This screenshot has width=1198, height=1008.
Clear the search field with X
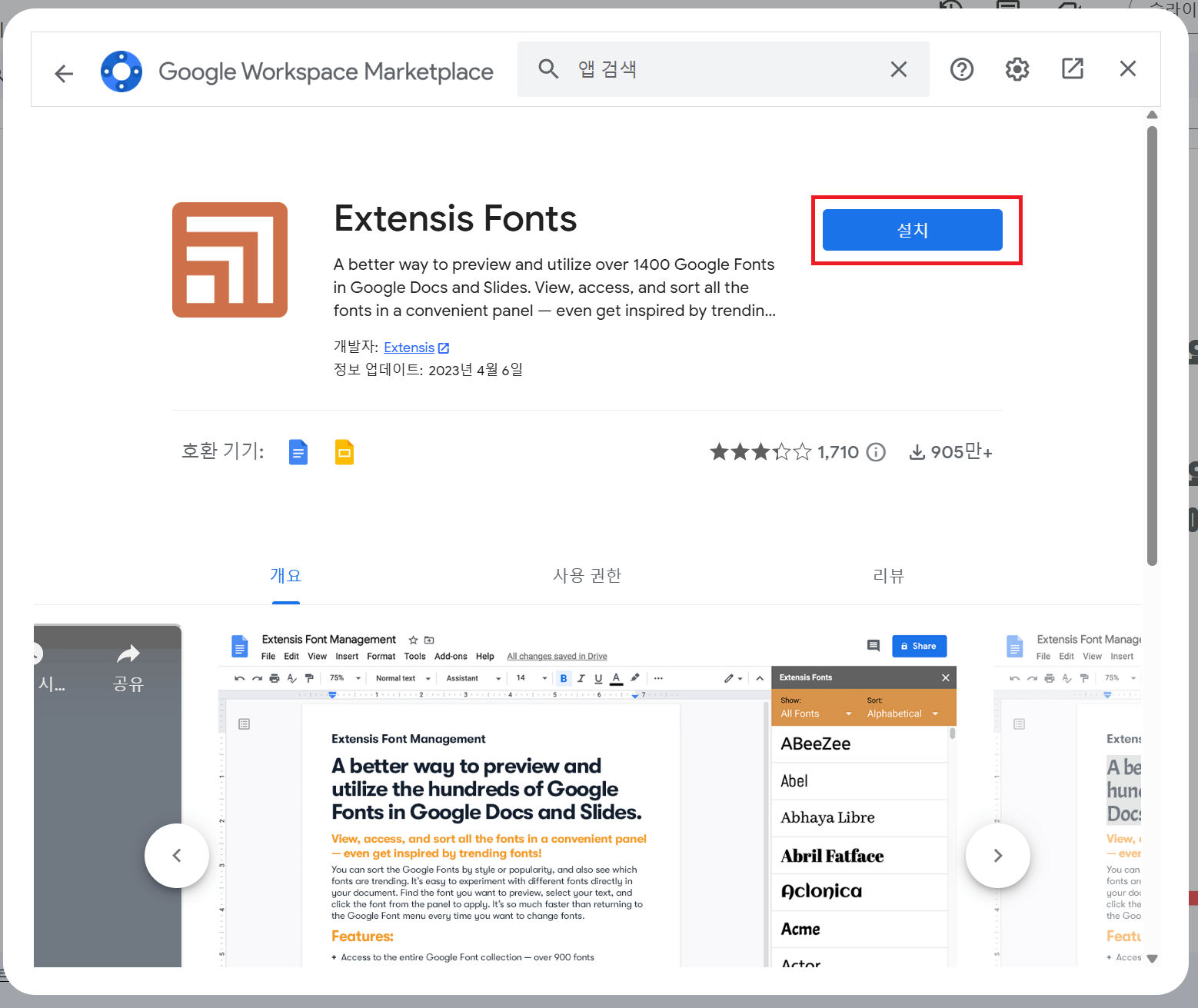point(898,69)
